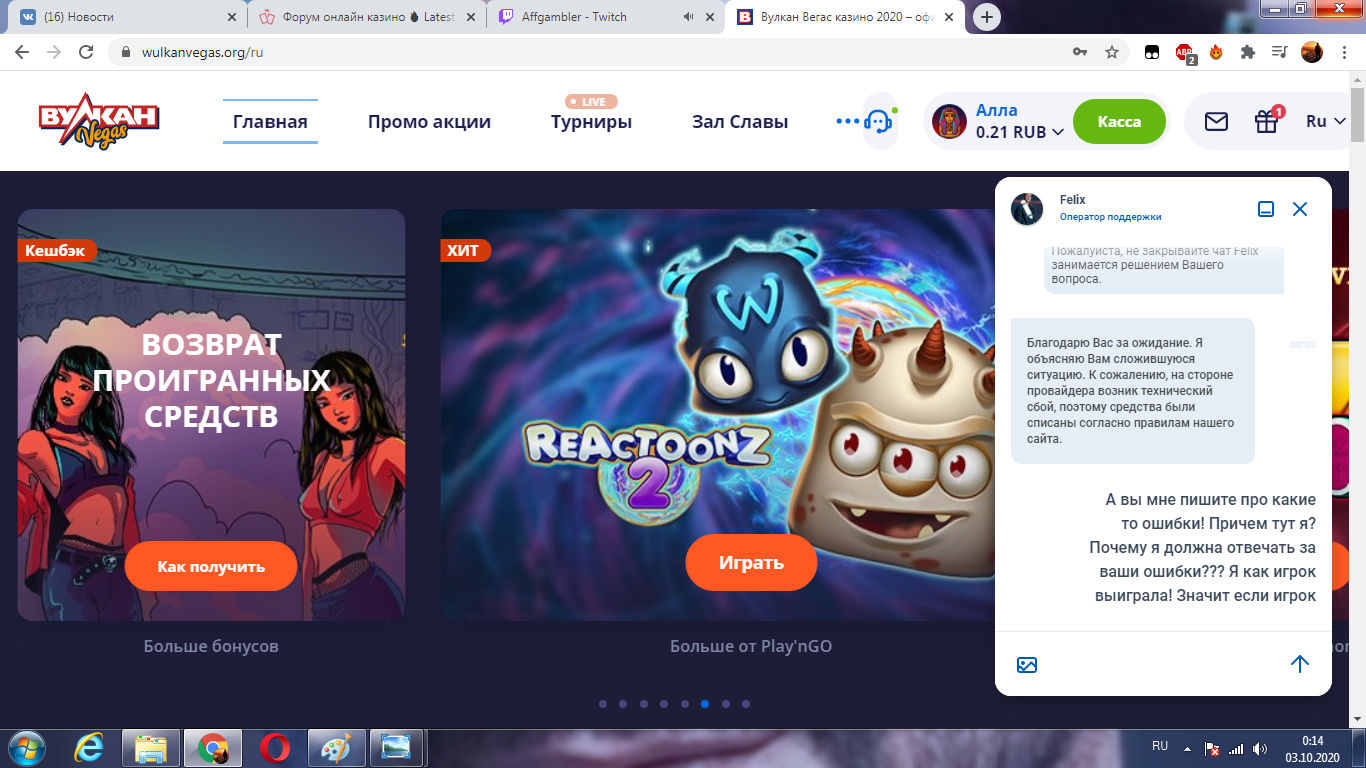The width and height of the screenshot is (1366, 768).
Task: View site info via padlock icon
Action: [126, 52]
